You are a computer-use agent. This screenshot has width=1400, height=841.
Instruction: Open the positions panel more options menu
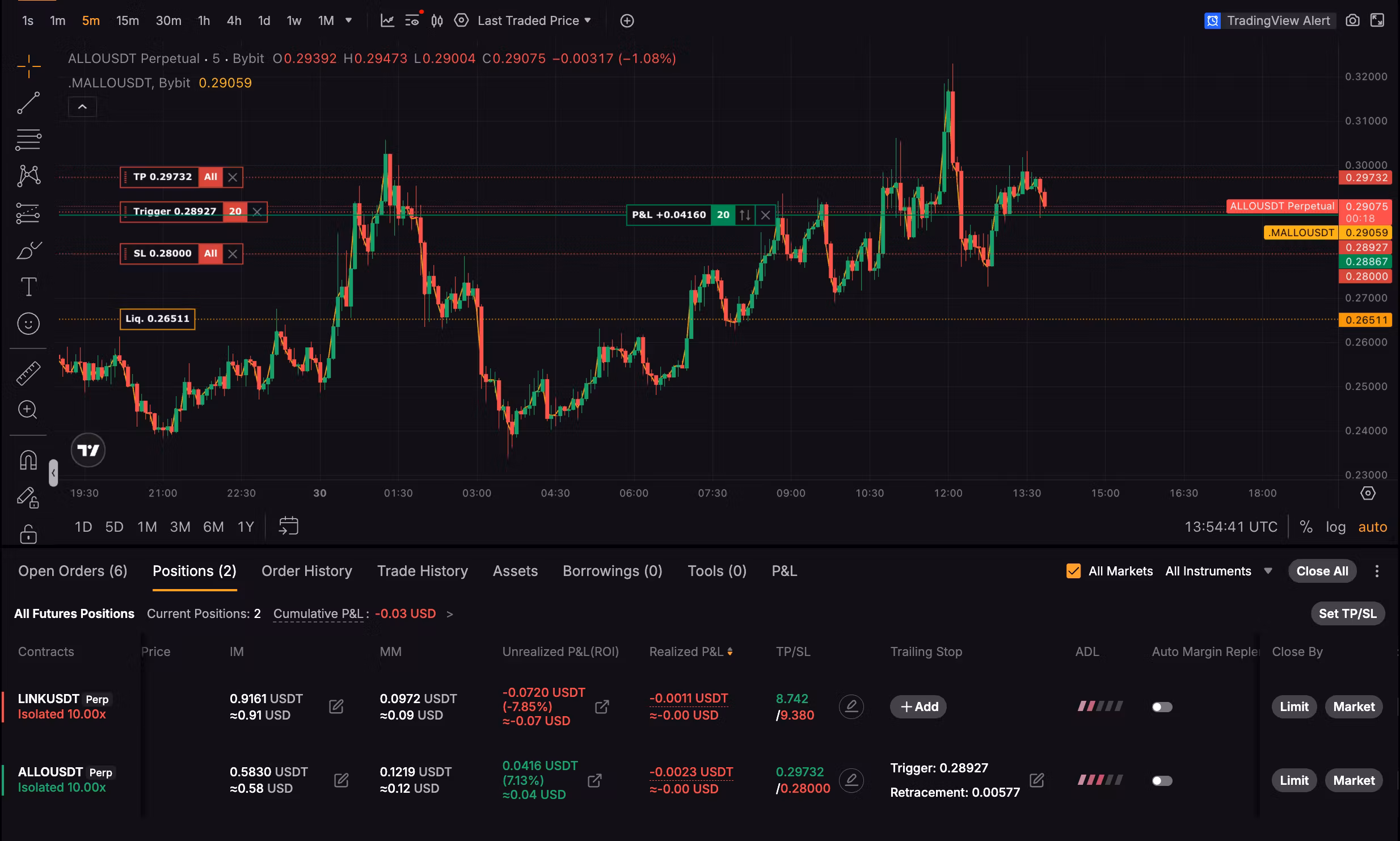(x=1377, y=571)
